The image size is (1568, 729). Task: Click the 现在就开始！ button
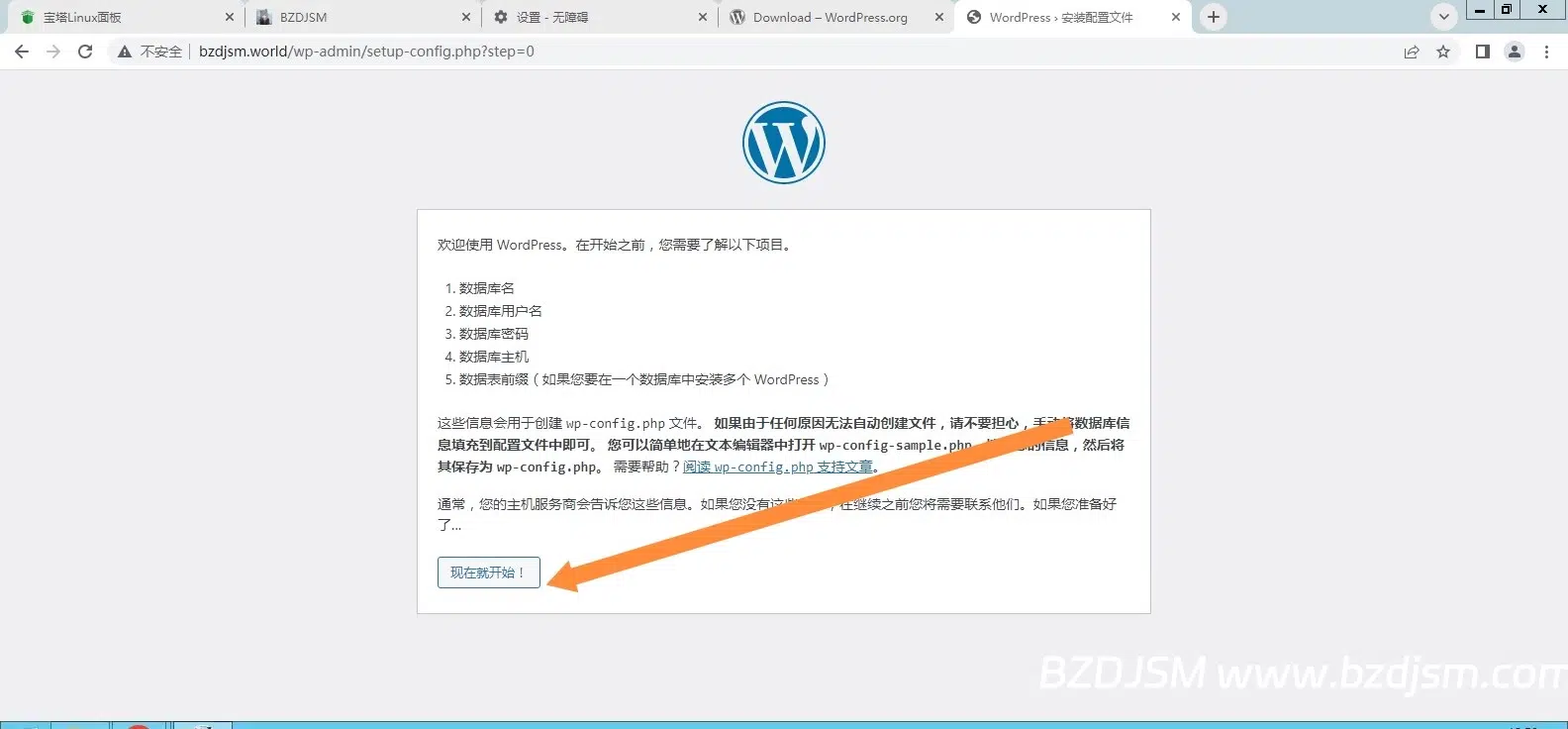coord(489,573)
